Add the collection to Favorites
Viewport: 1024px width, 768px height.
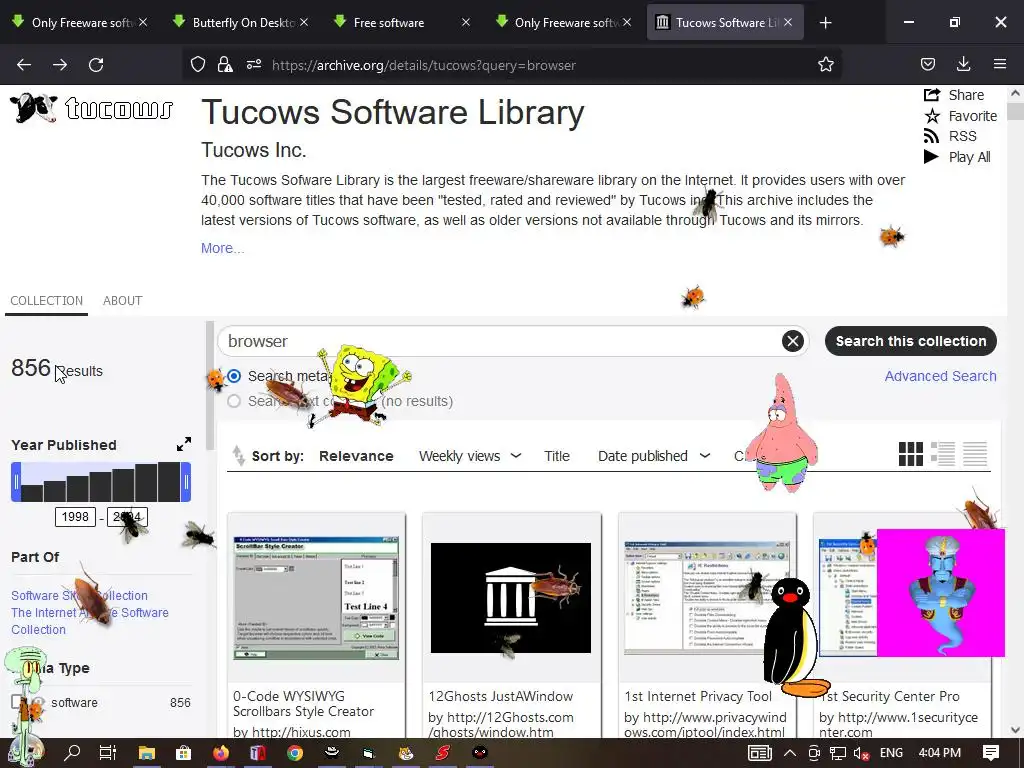pos(961,116)
